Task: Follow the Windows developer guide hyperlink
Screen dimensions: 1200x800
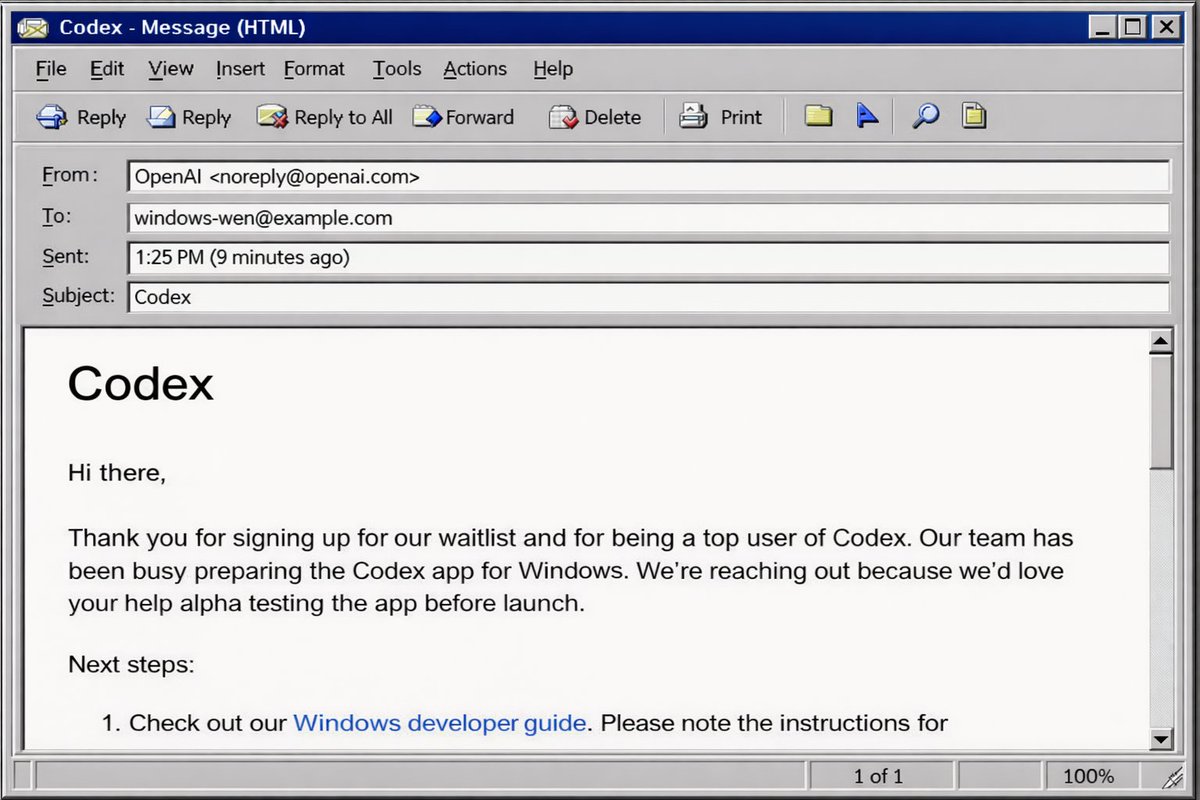Action: (x=439, y=722)
